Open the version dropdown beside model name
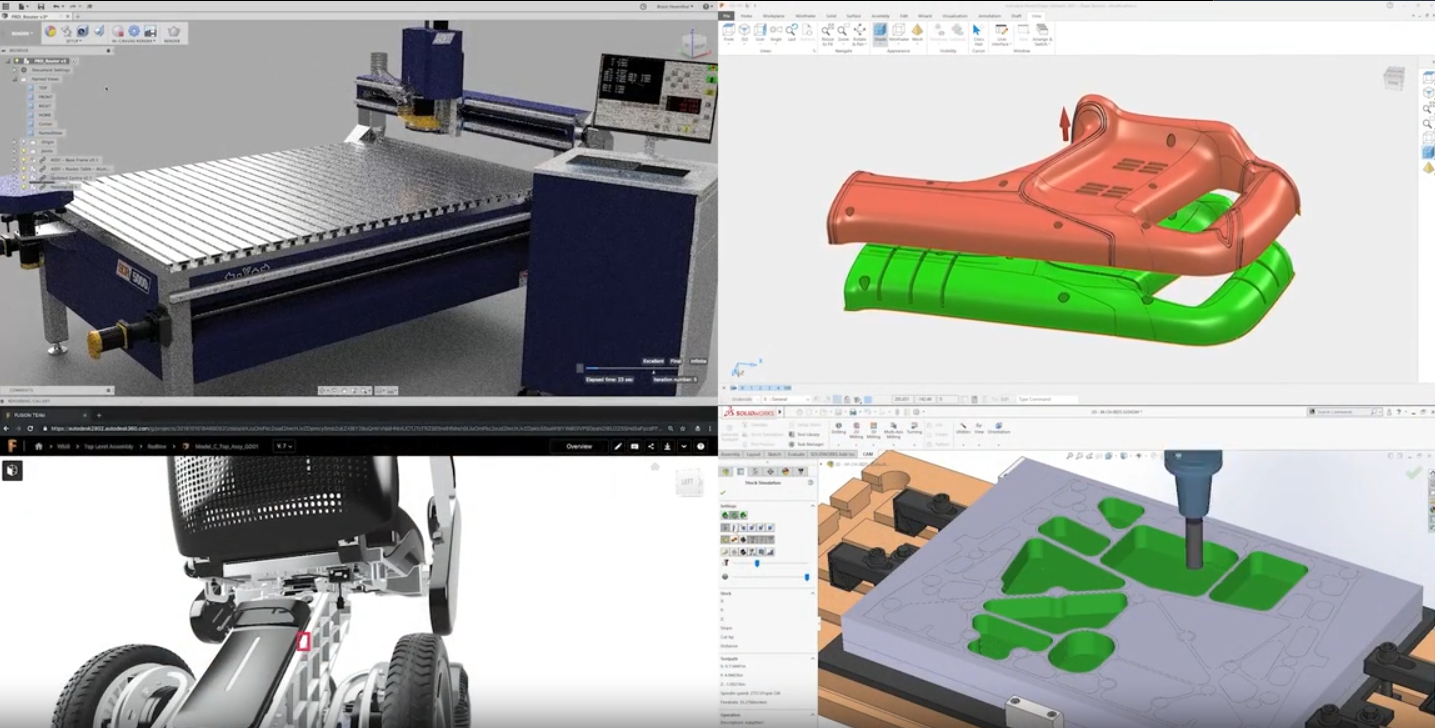 [x=284, y=446]
